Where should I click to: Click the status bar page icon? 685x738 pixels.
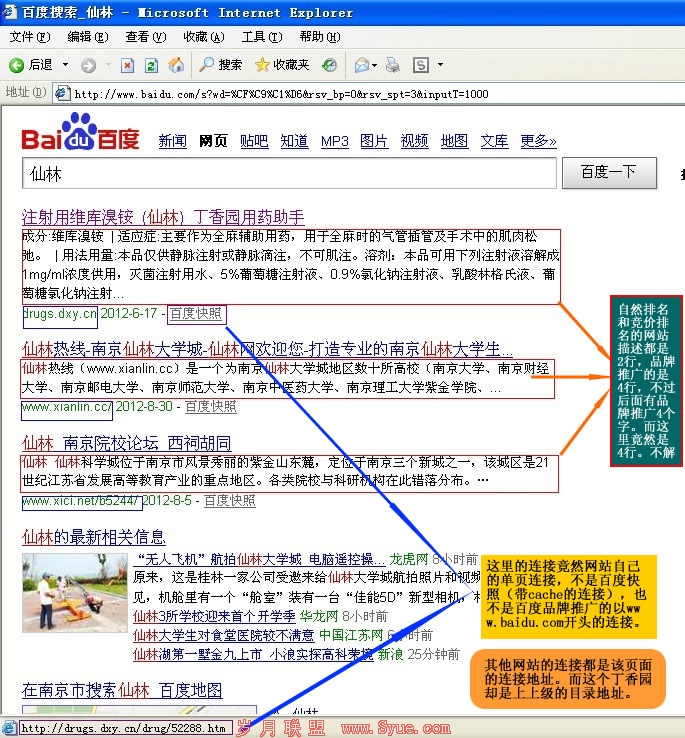coord(9,728)
